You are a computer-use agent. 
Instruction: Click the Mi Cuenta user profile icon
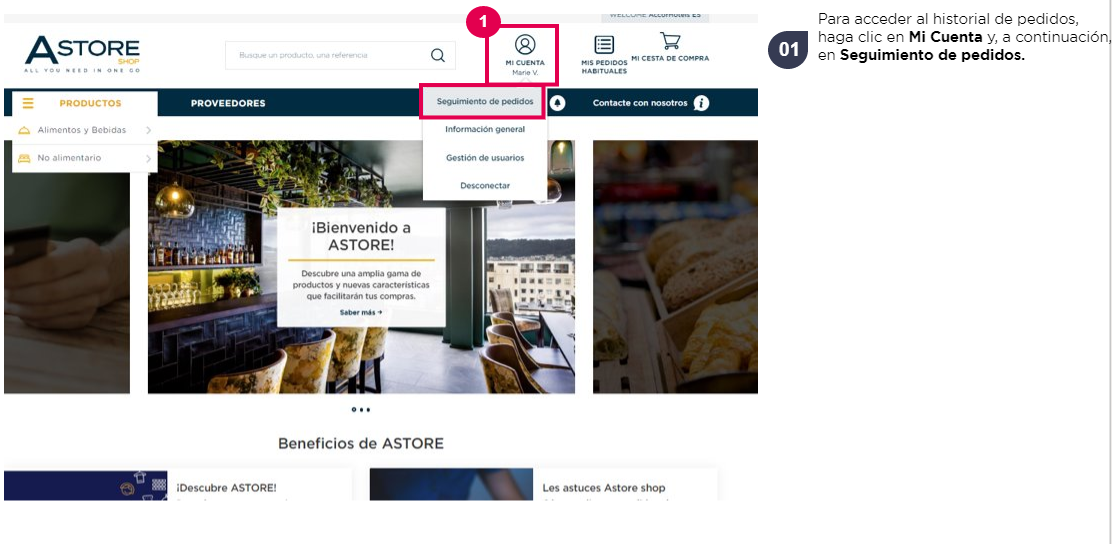pos(525,45)
